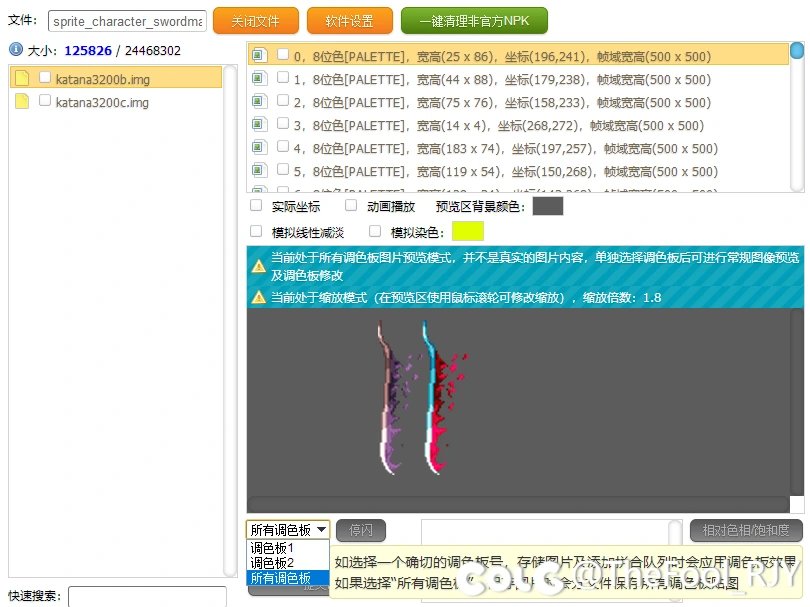Viewport: 810px width, 607px height.
Task: Choose 调色板1 from the palette list
Action: click(x=288, y=548)
